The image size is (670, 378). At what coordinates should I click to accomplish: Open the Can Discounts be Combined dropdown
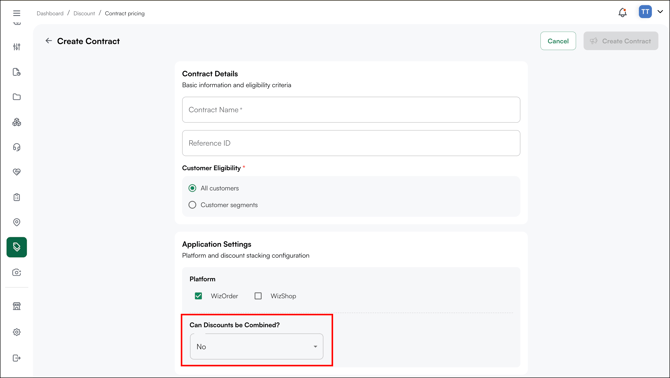pos(257,346)
